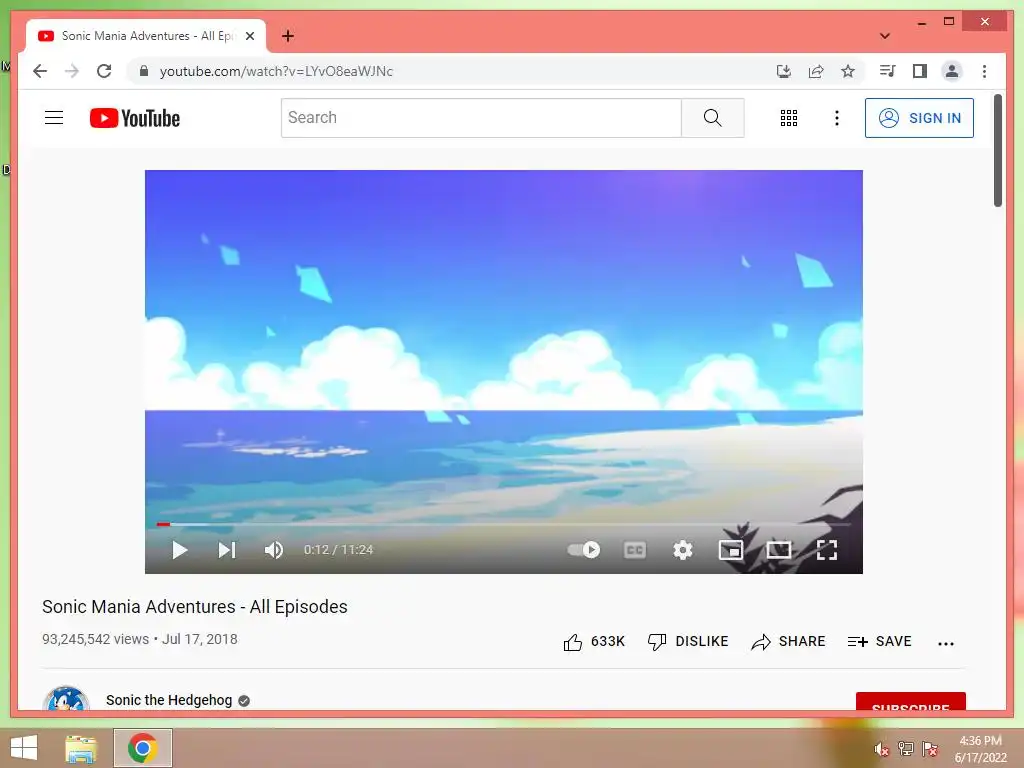Open the YouTube hamburger guide menu
The width and height of the screenshot is (1024, 768).
(x=54, y=118)
